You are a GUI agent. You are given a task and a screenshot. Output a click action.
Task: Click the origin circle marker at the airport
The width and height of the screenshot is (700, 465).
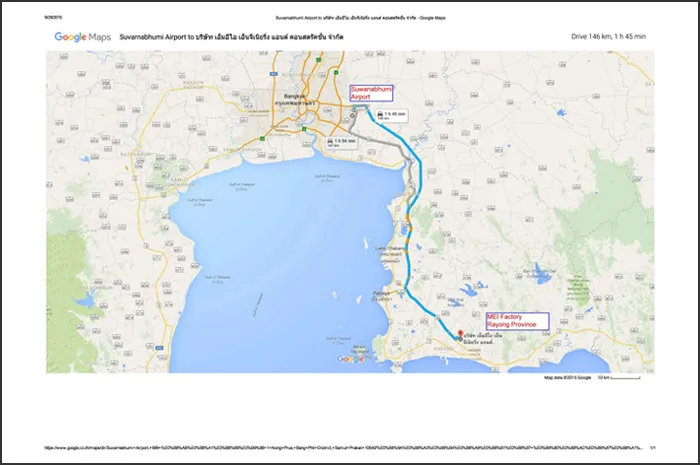[352, 116]
